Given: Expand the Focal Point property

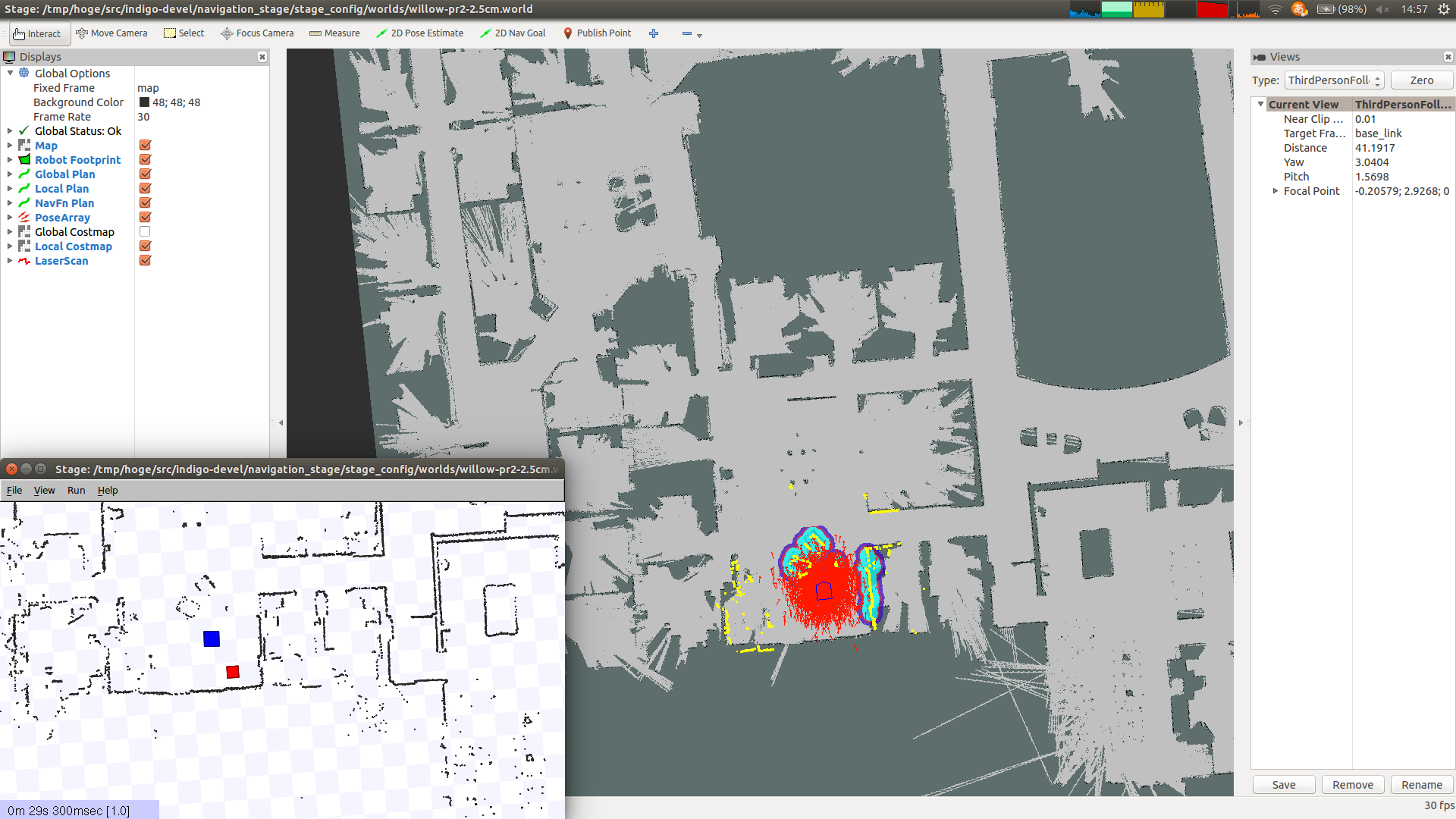Looking at the screenshot, I should [x=1276, y=191].
